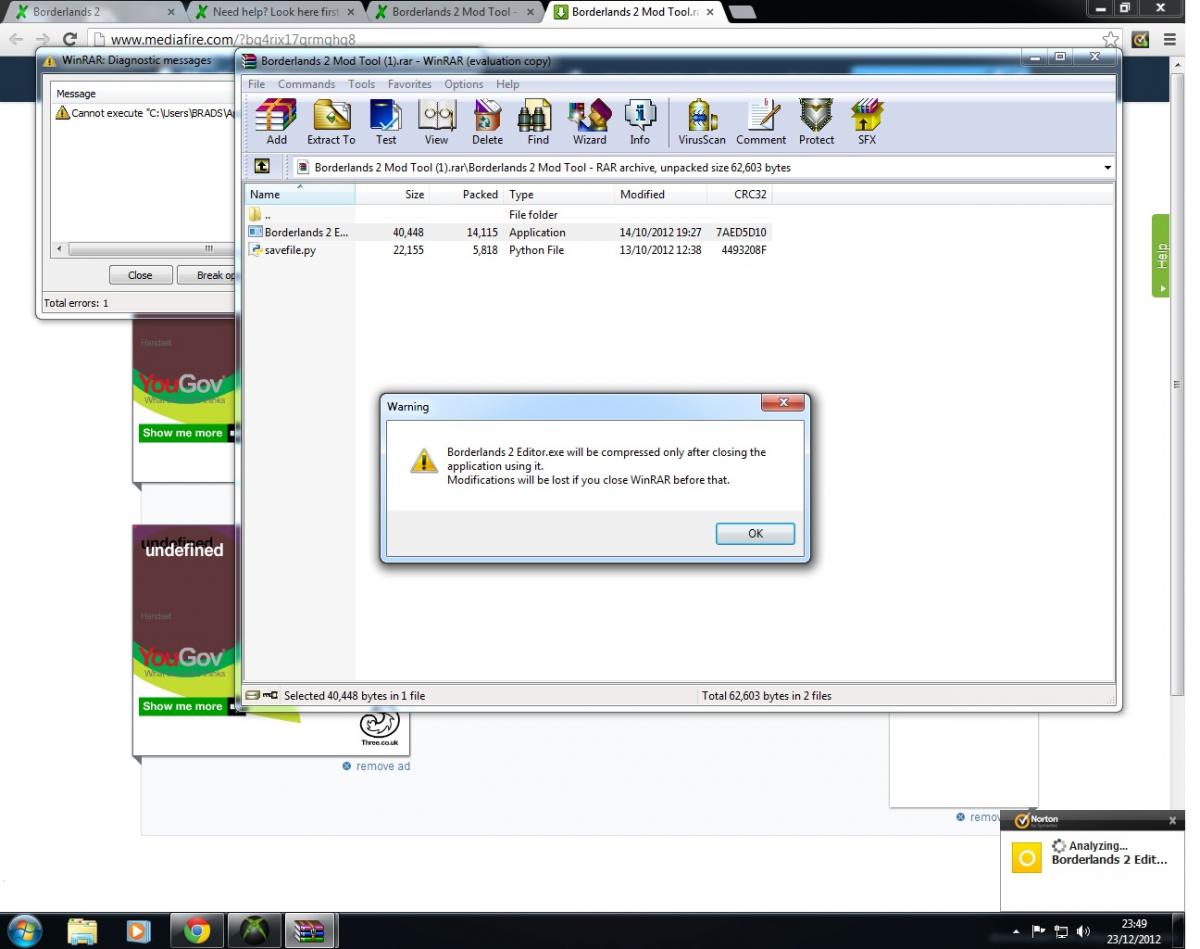
Task: Select the savefile.py file row
Action: pyautogui.click(x=290, y=250)
